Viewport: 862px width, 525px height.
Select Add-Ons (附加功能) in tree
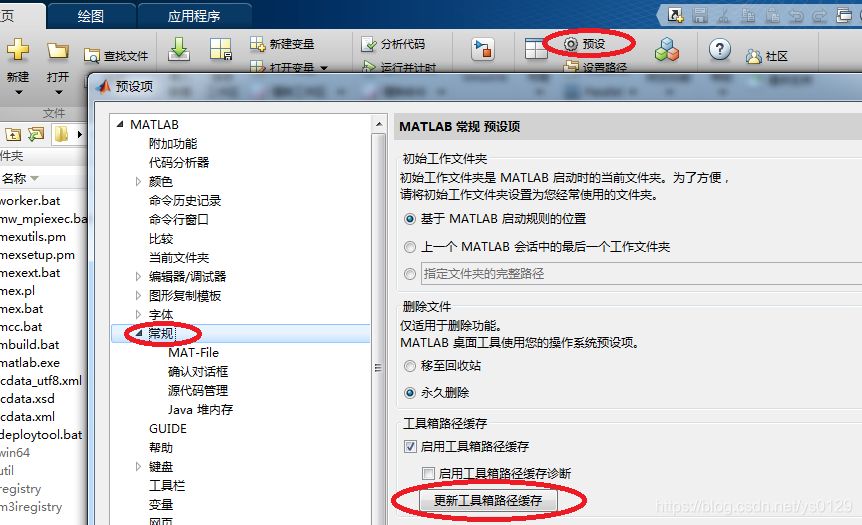click(x=173, y=144)
